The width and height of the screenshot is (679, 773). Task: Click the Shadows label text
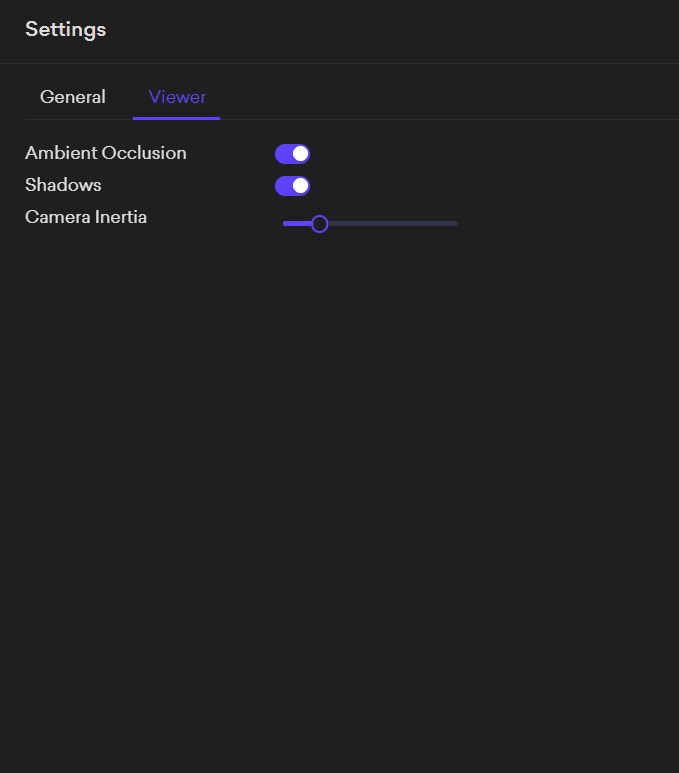tap(63, 185)
